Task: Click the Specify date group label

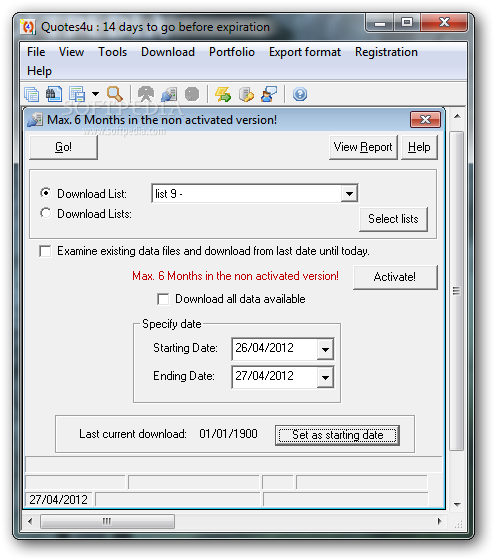Action: (171, 324)
